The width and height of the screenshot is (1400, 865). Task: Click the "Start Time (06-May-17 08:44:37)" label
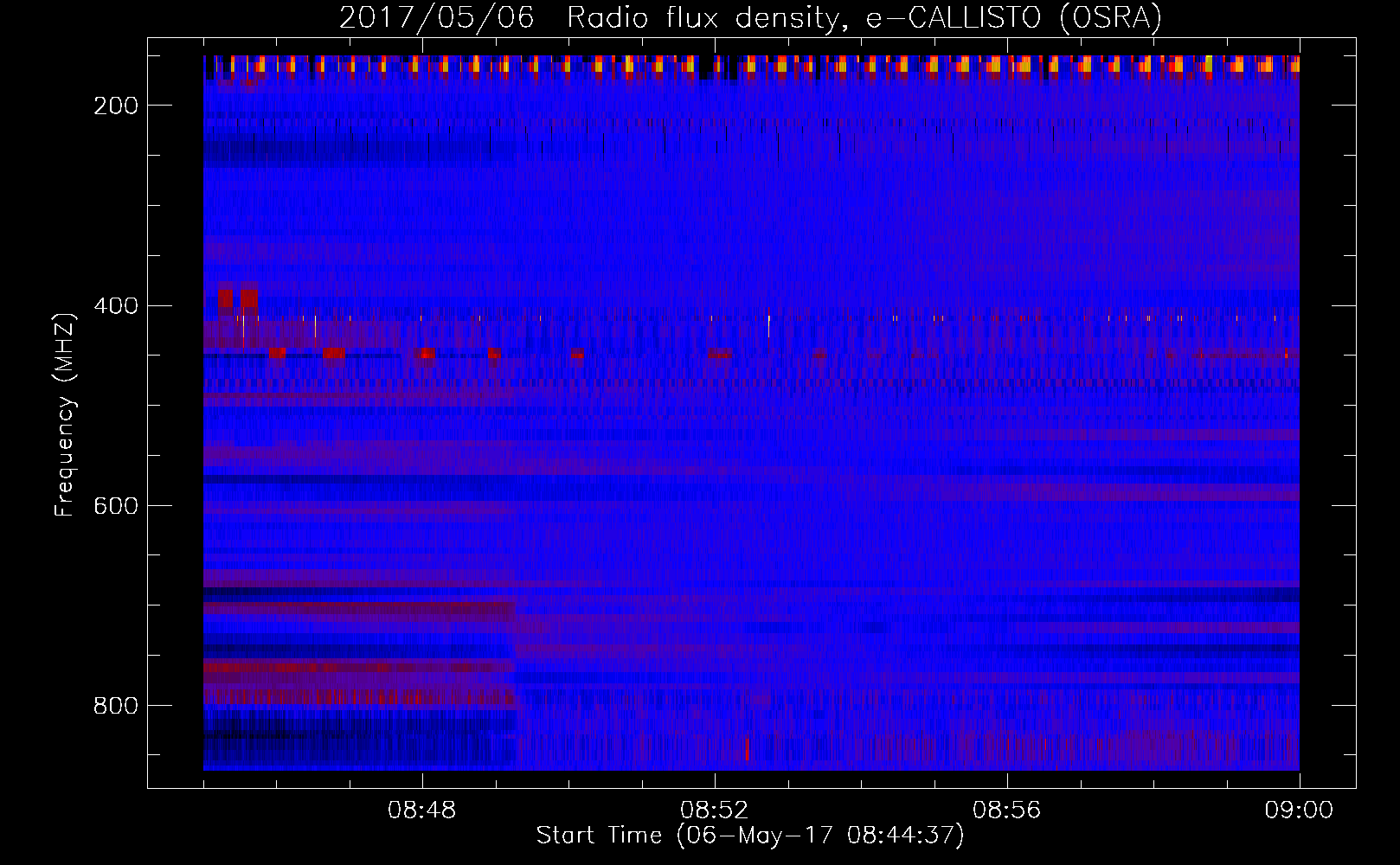[750, 836]
